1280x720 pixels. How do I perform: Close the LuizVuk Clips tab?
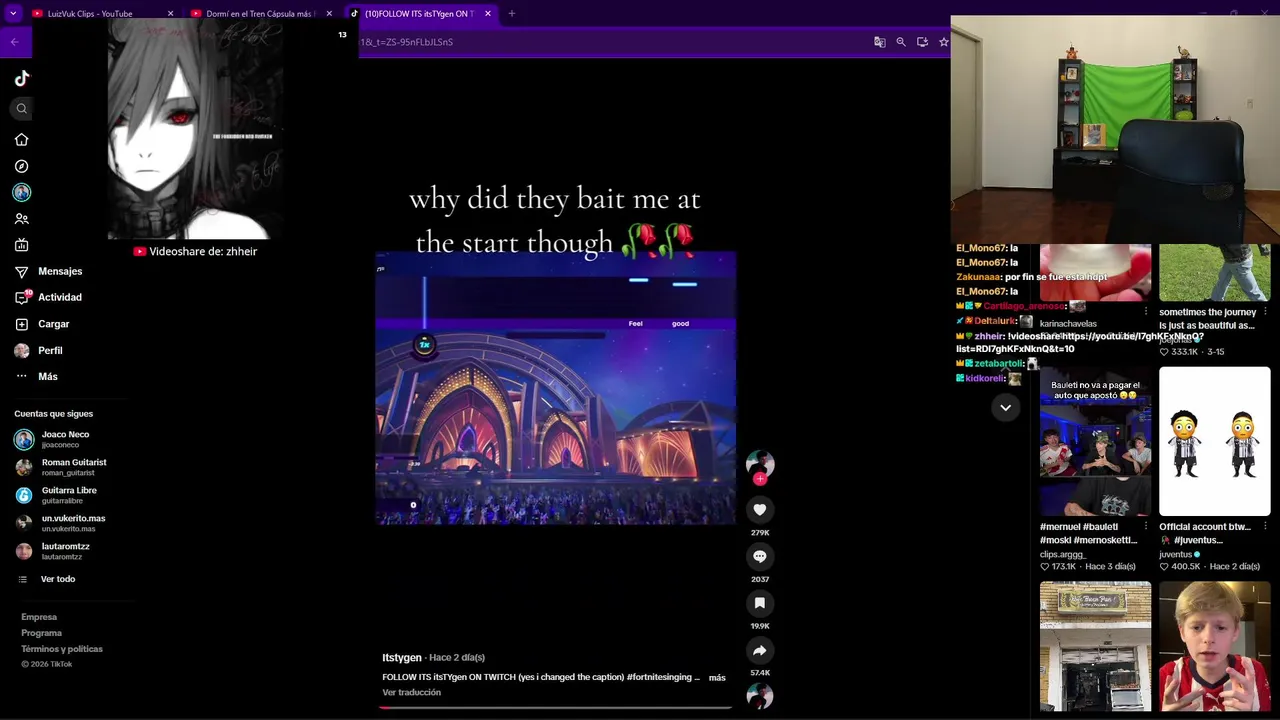[x=170, y=14]
